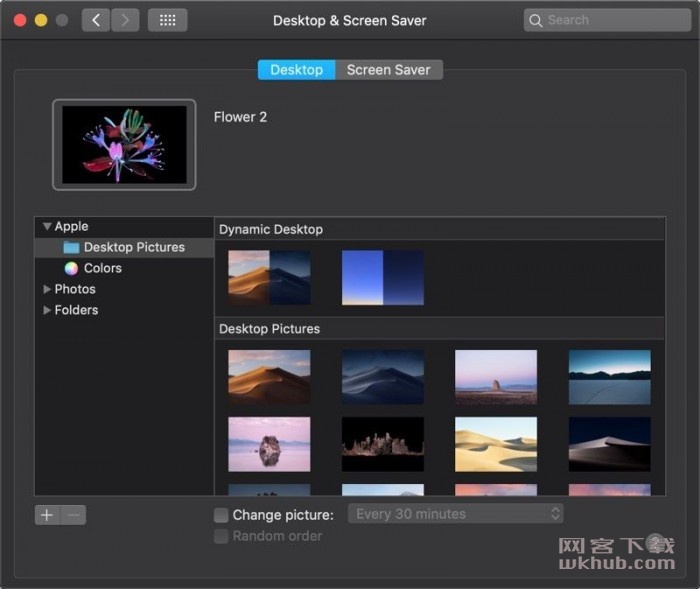Viewport: 700px width, 589px height.
Task: Click the blue Desktop Pictures folder icon
Action: (x=71, y=247)
